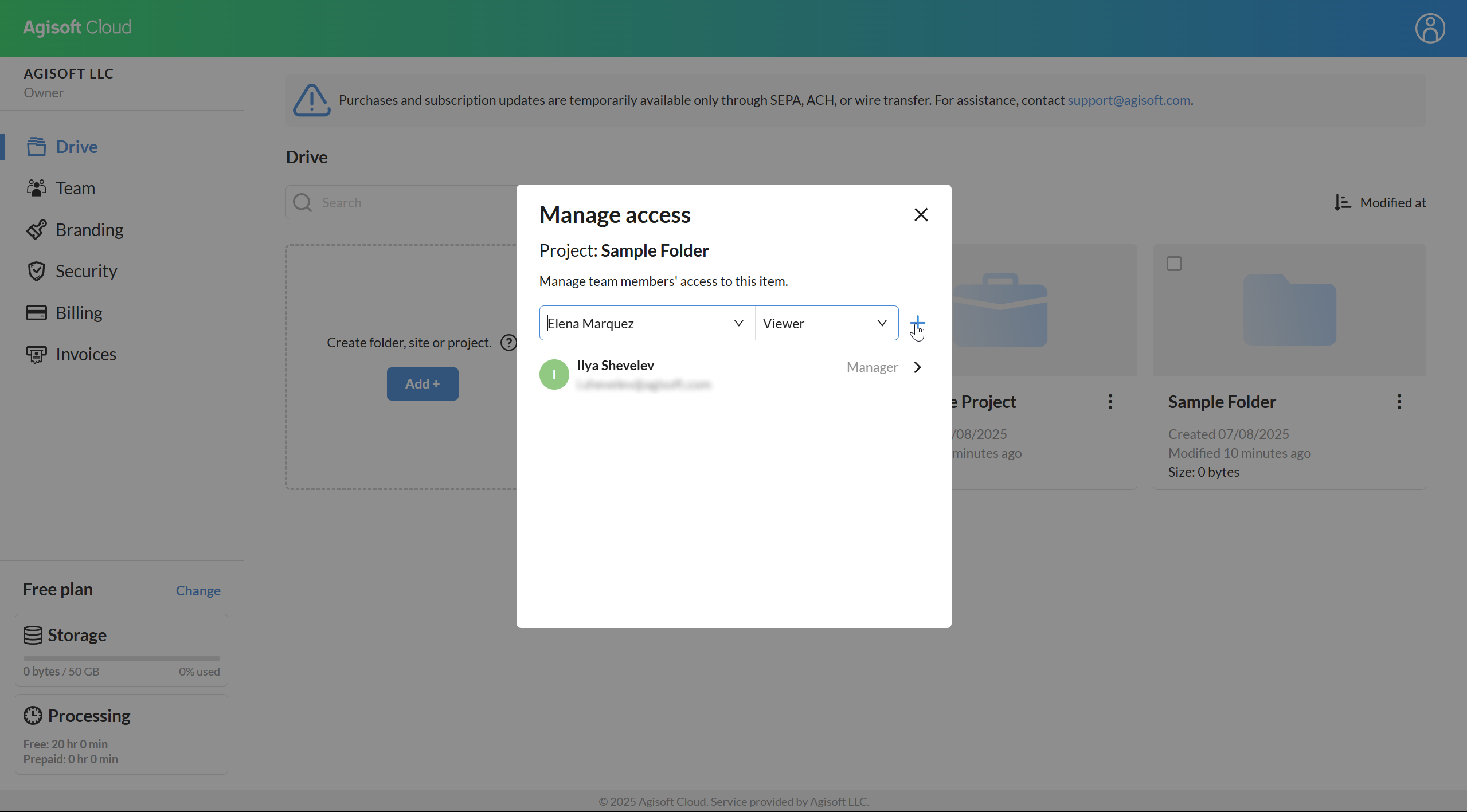
Task: Click the blue plus icon to add member
Action: (x=917, y=323)
